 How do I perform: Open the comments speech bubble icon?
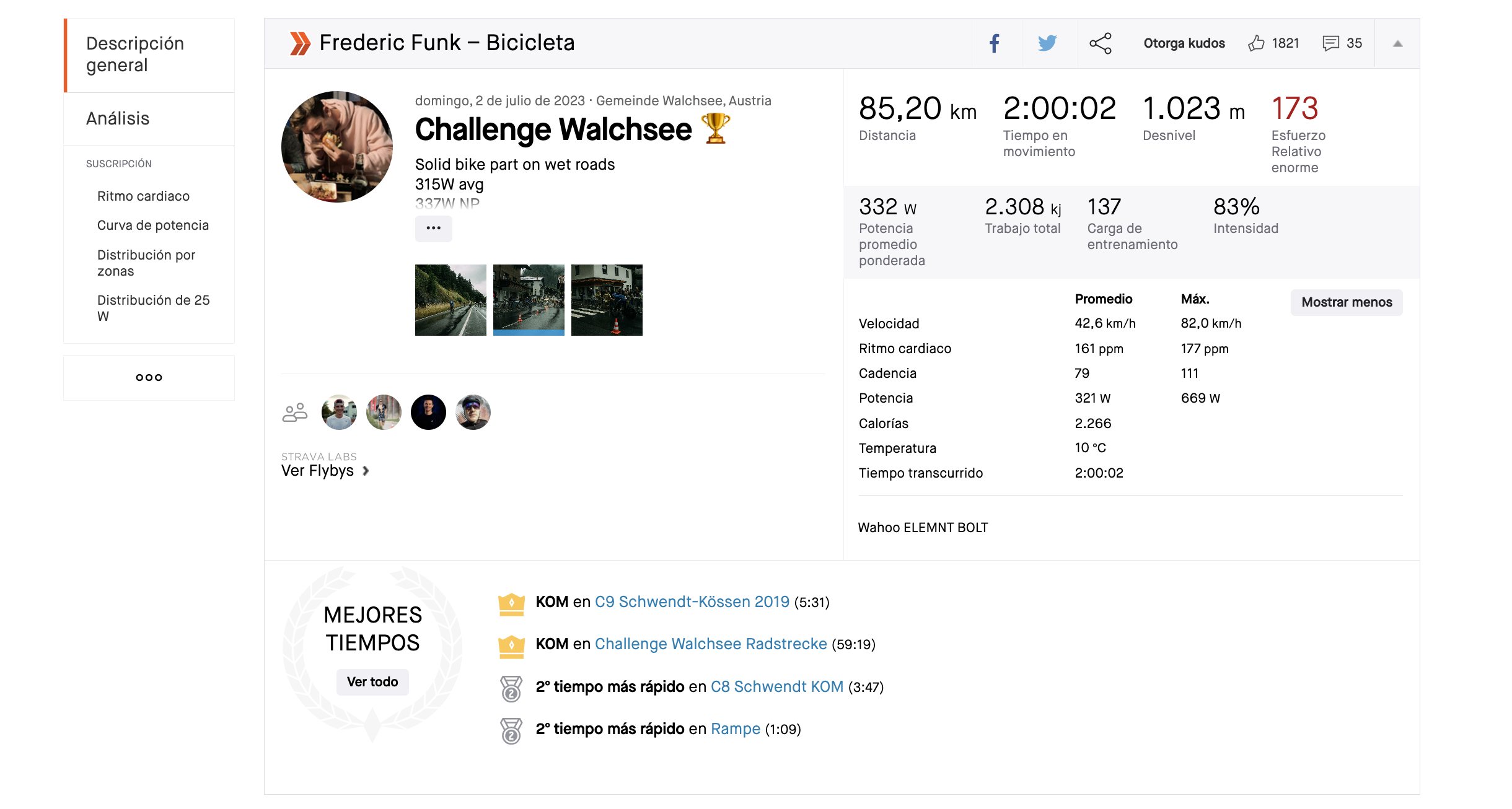click(x=1330, y=43)
